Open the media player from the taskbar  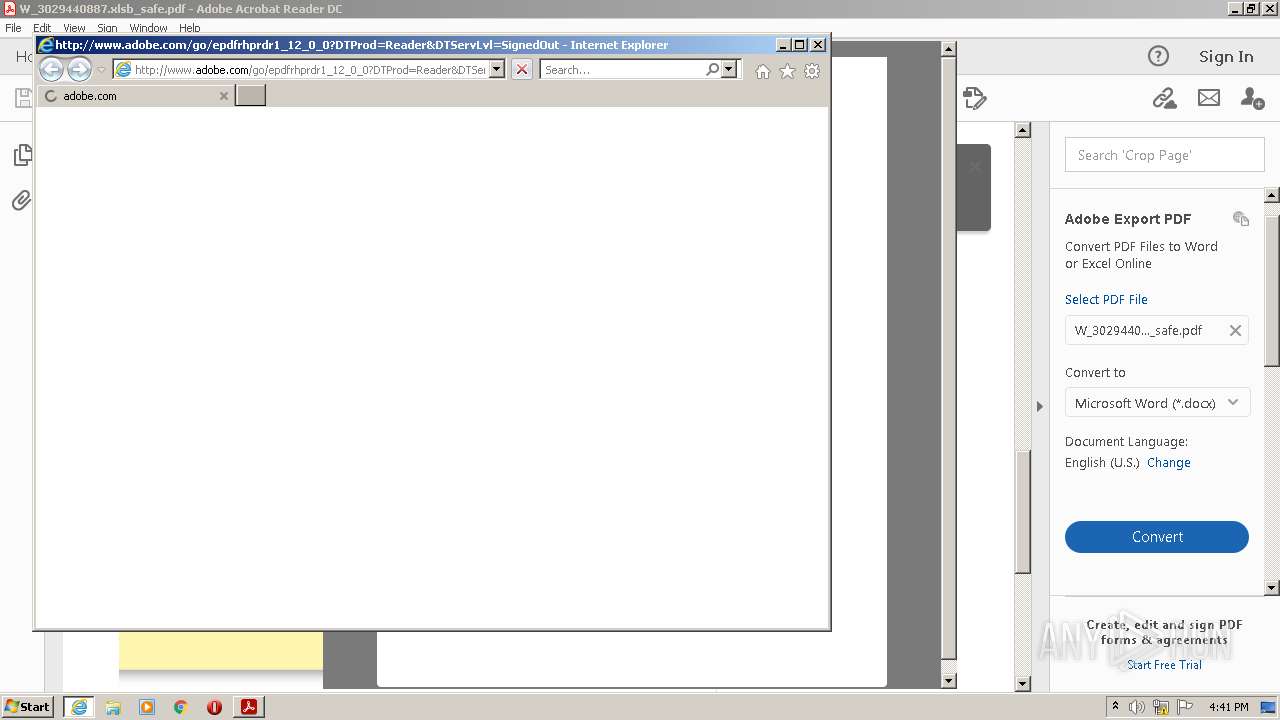pos(147,707)
